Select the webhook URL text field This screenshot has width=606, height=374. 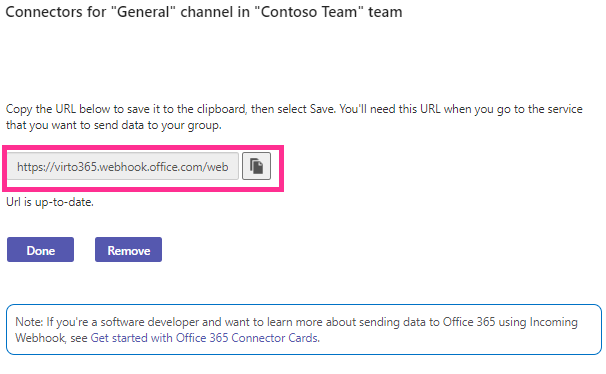tap(123, 166)
